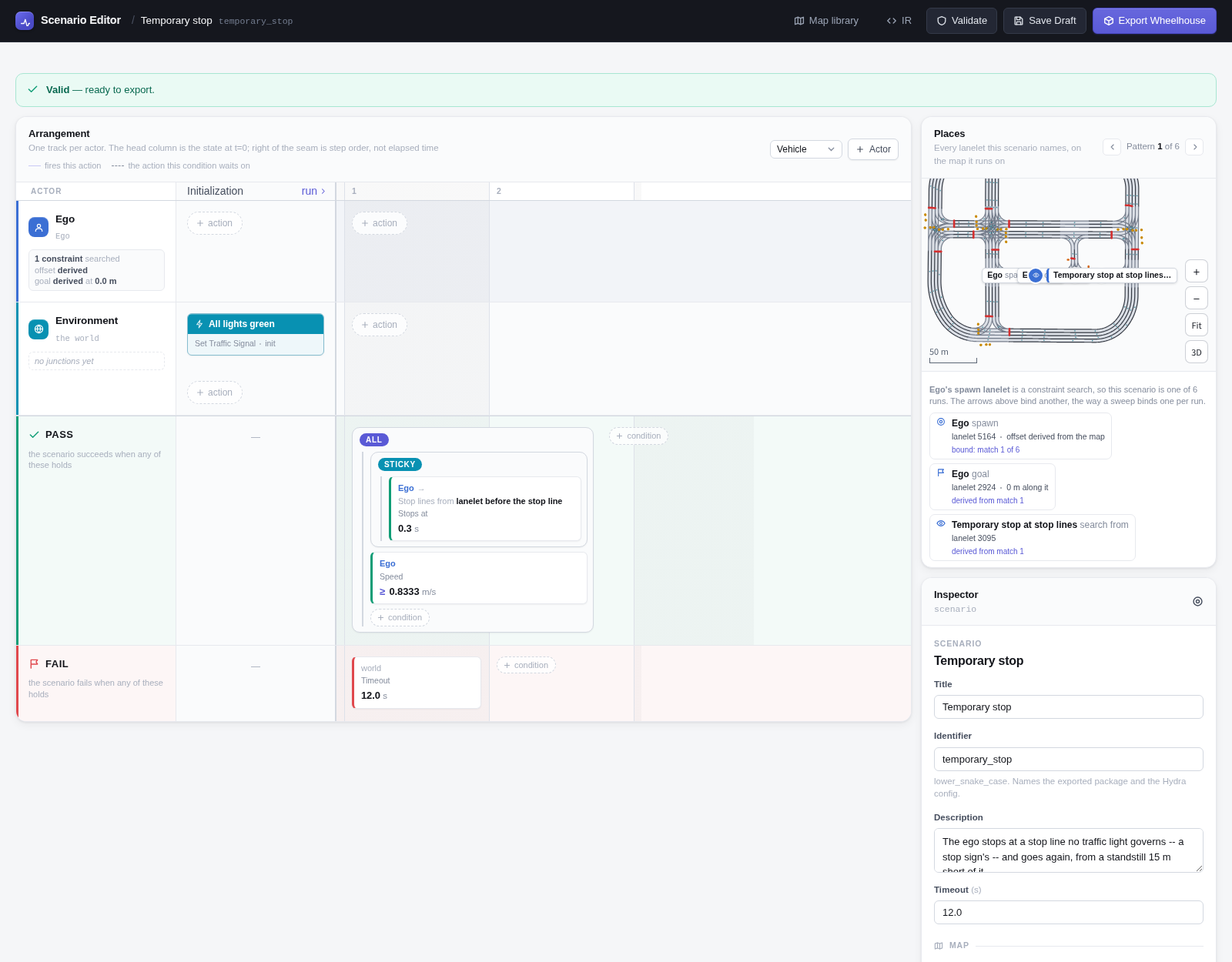
Task: Select the Ego spawn place card
Action: click(x=1020, y=436)
